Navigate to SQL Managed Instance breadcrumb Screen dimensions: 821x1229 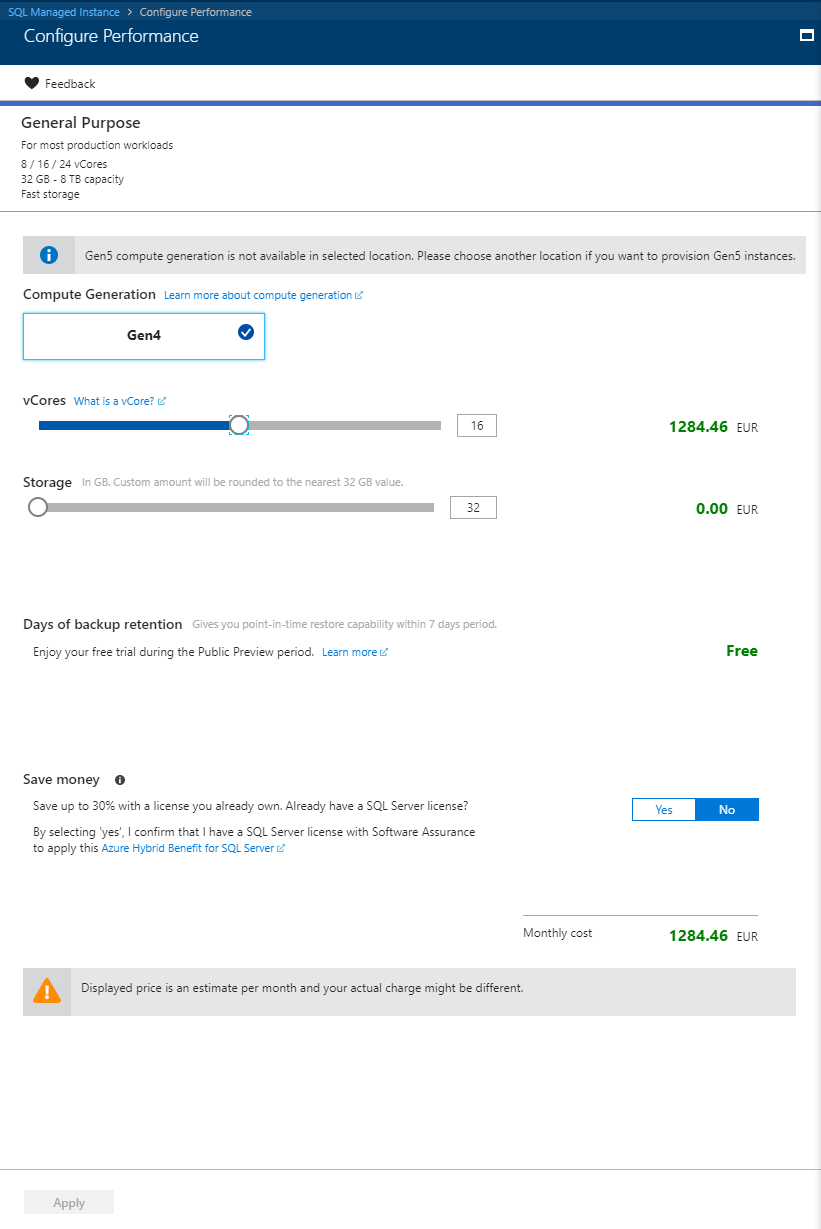(63, 12)
